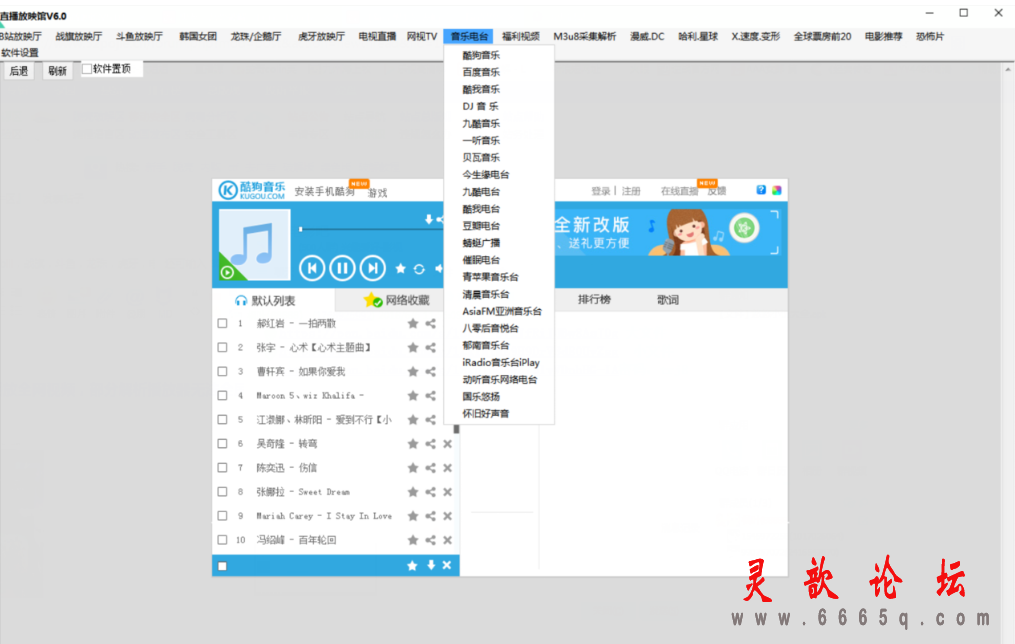This screenshot has width=1015, height=644.
Task: Click the download arrow above the progress bar
Action: coord(429,219)
